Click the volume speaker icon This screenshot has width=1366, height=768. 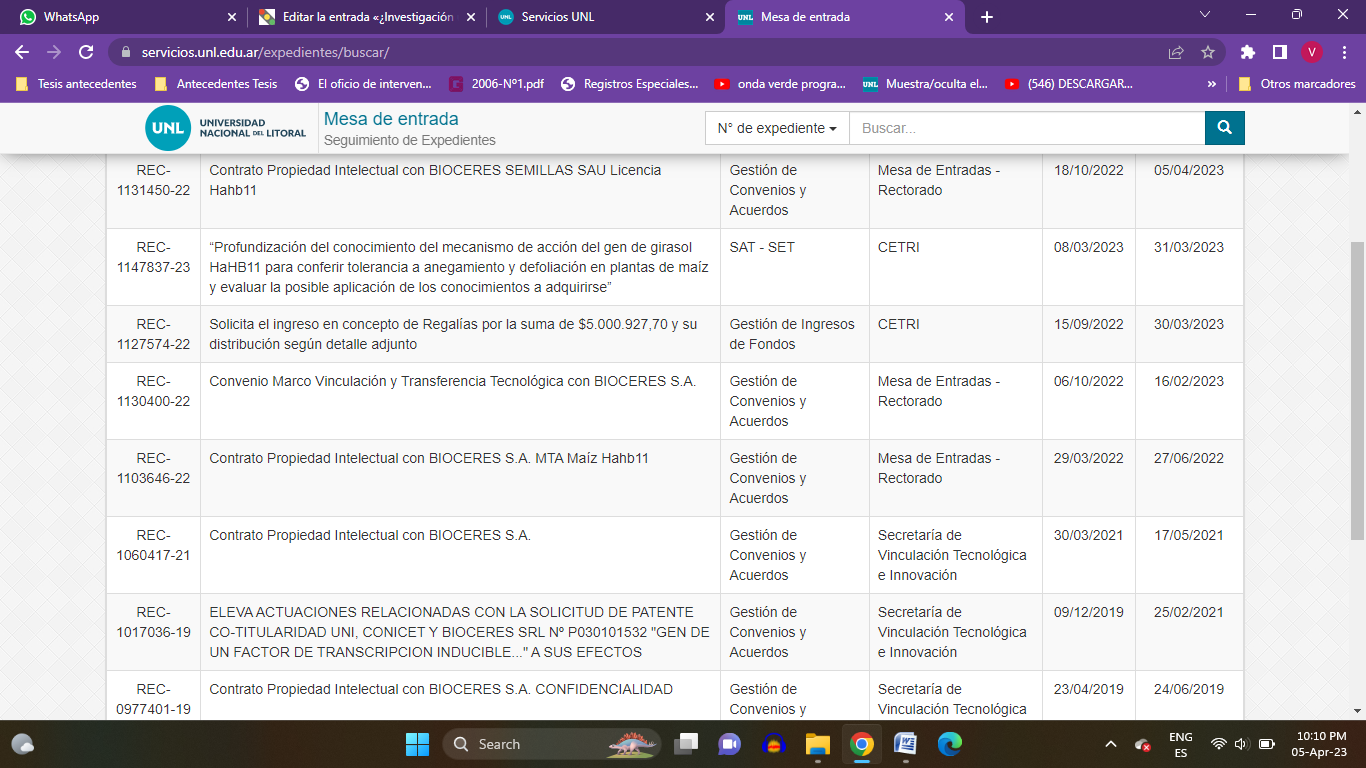click(1242, 744)
